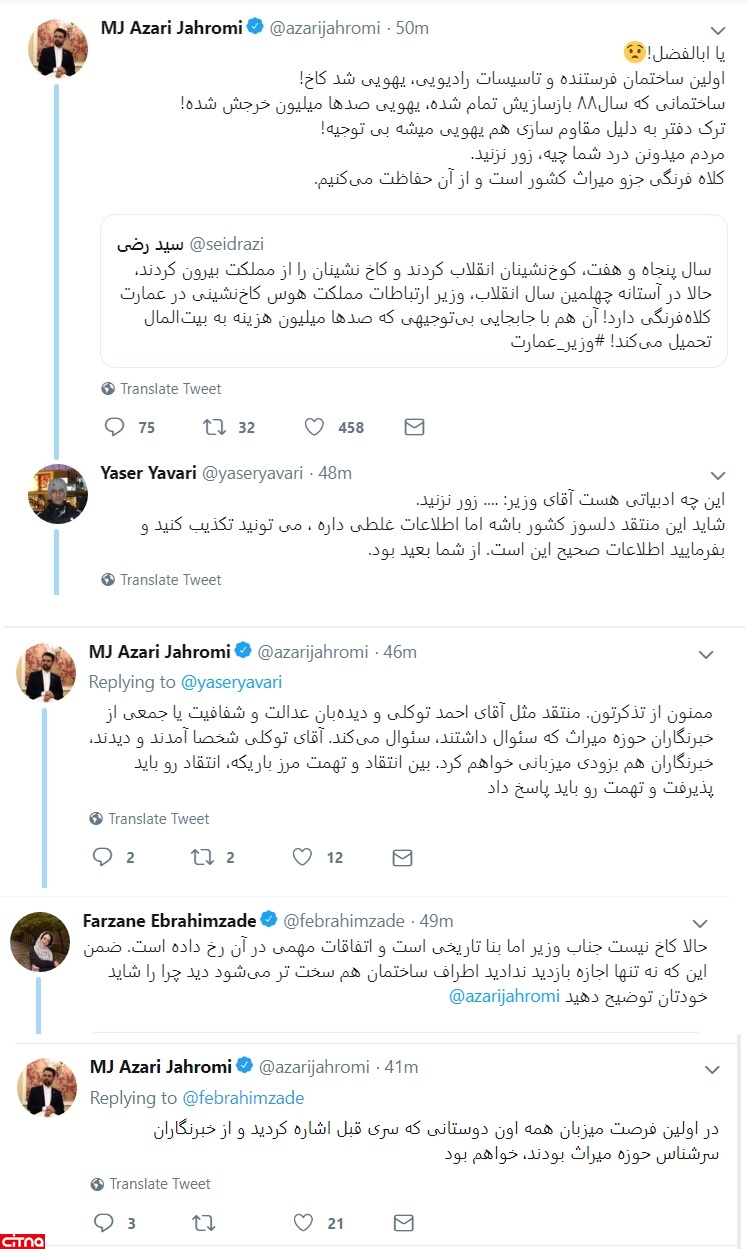Like the last tweet with 21 likes

coord(304,1222)
